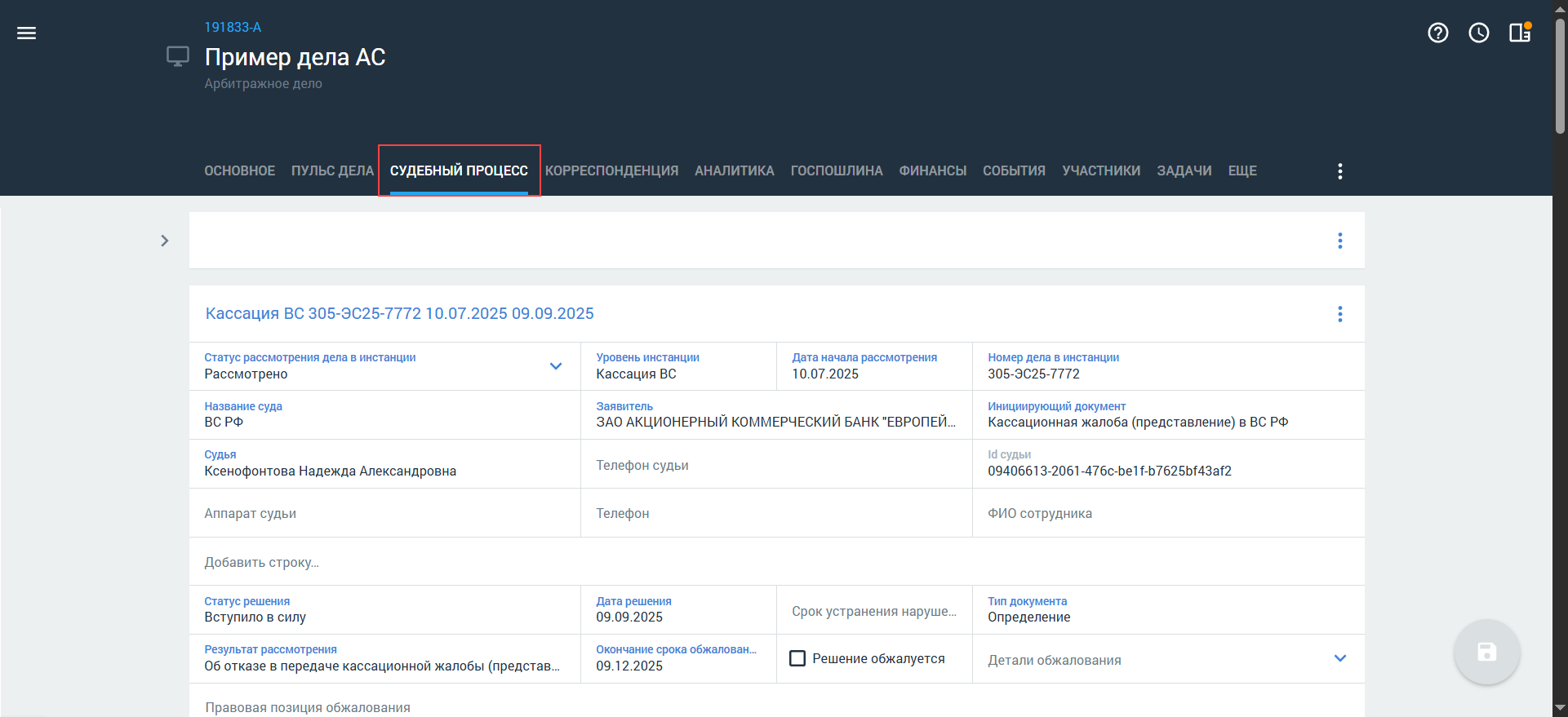Open three-dot menu of the empty top card
The image size is (1568, 717).
tap(1340, 241)
